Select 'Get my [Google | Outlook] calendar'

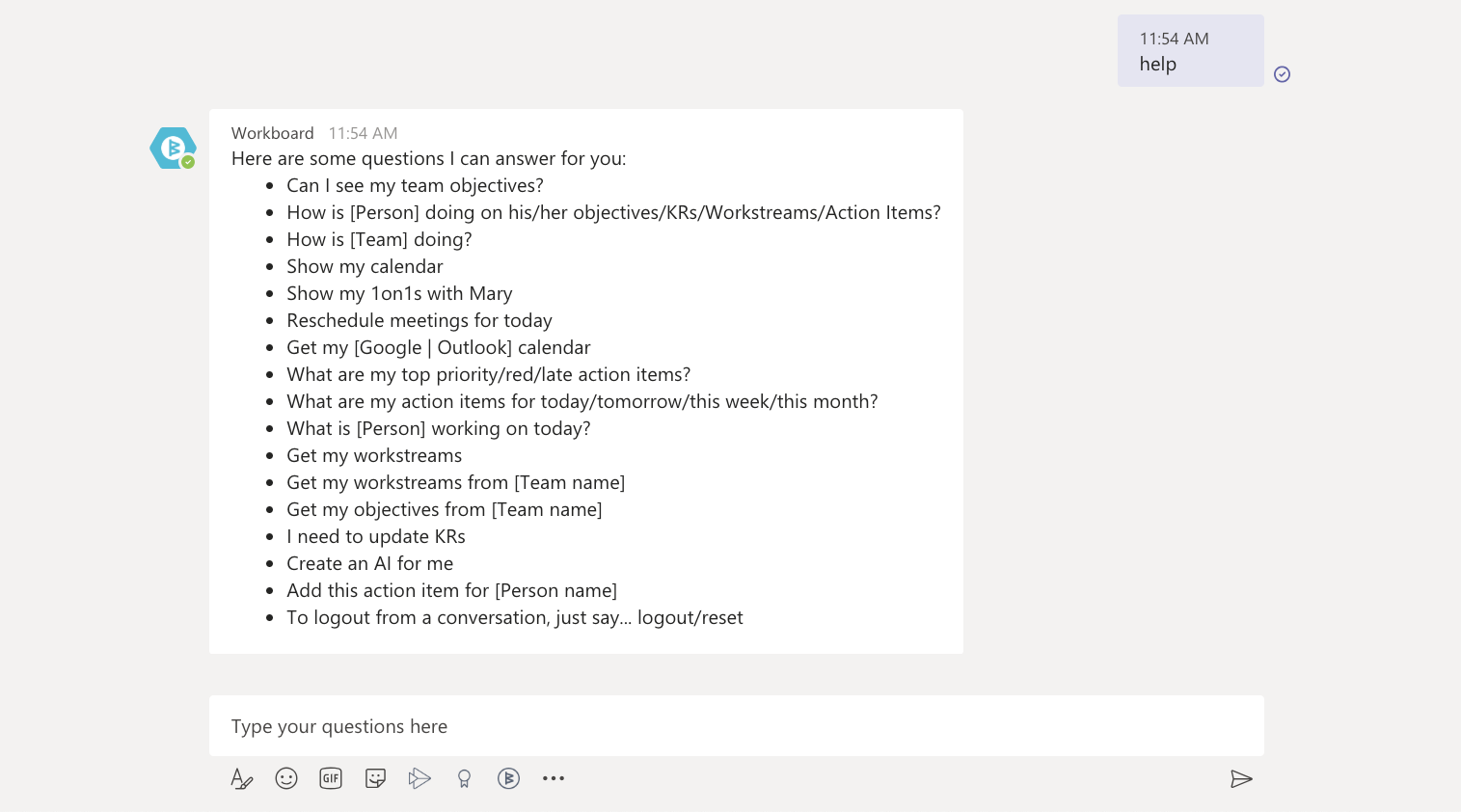(439, 348)
